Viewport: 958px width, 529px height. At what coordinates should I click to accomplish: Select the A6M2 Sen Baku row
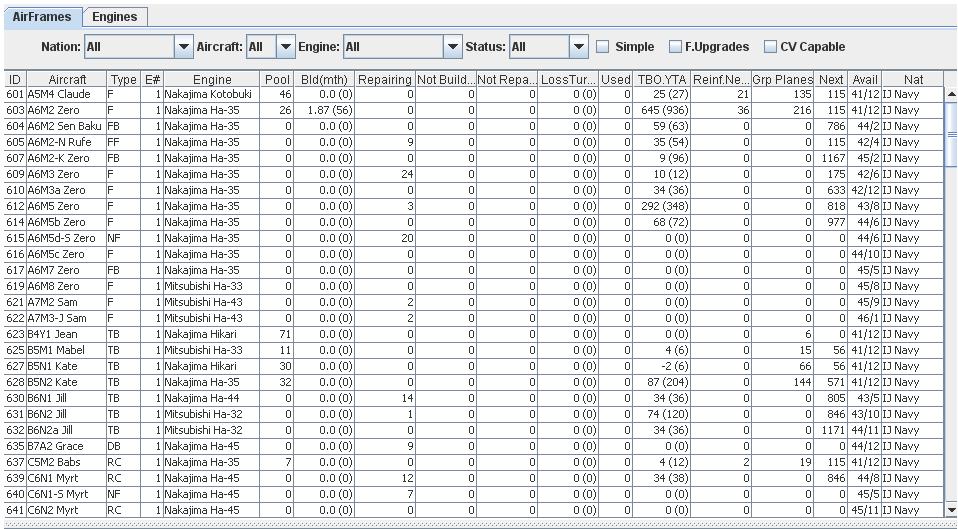tap(474, 126)
